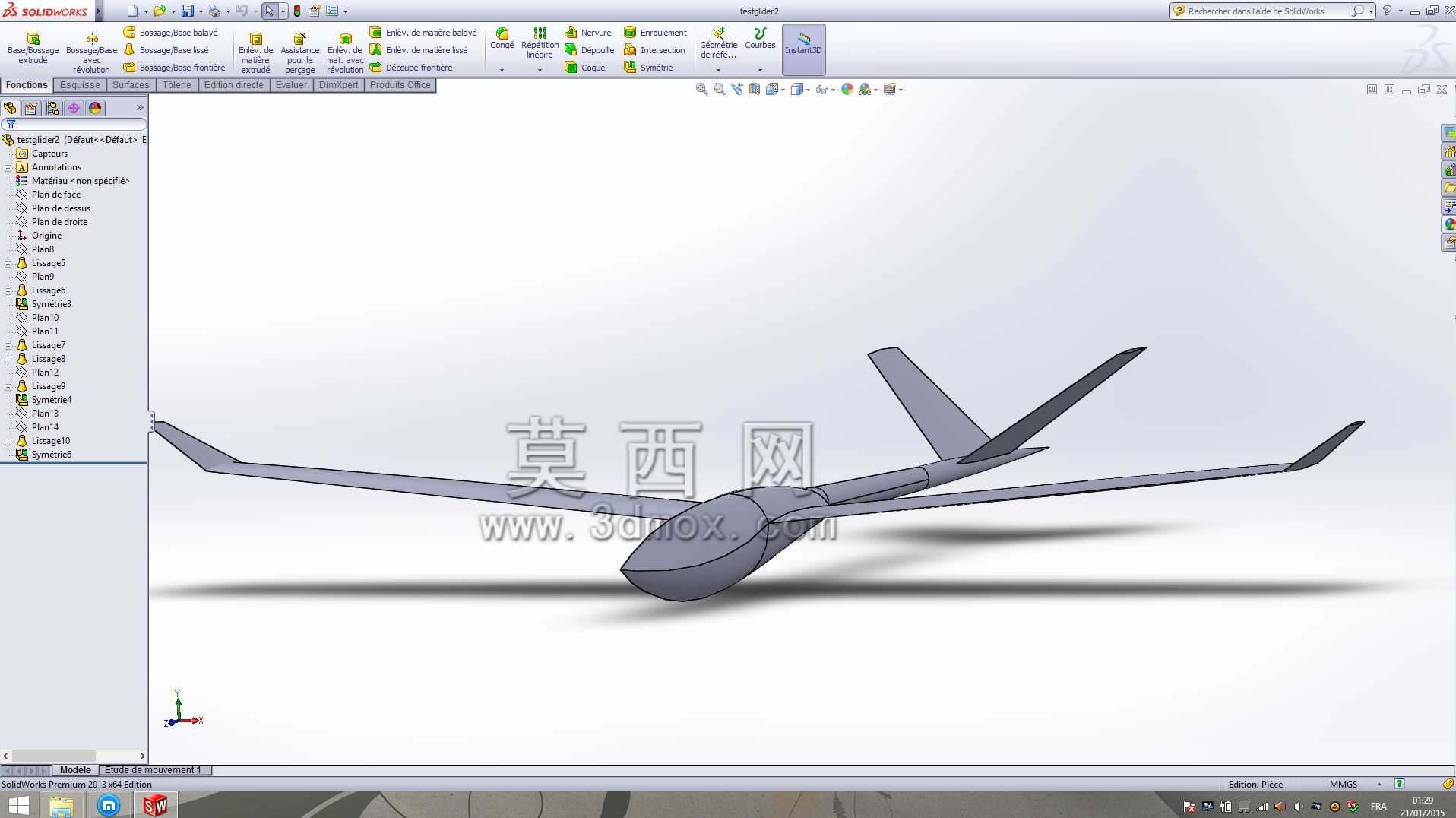Expand the Lissage6 feature node
The height and width of the screenshot is (818, 1456).
(x=8, y=290)
